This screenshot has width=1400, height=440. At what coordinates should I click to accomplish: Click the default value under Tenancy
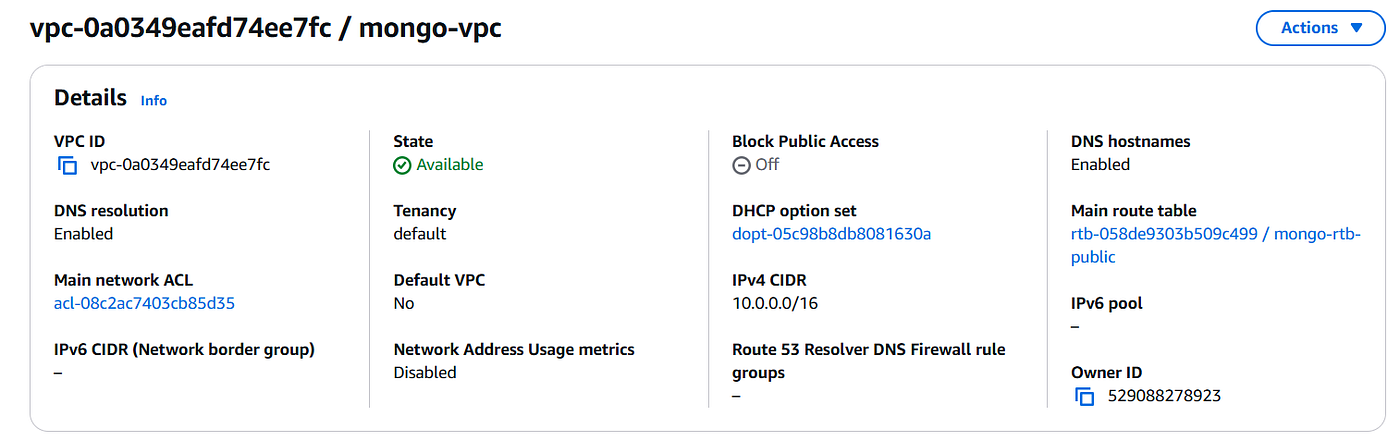[420, 234]
